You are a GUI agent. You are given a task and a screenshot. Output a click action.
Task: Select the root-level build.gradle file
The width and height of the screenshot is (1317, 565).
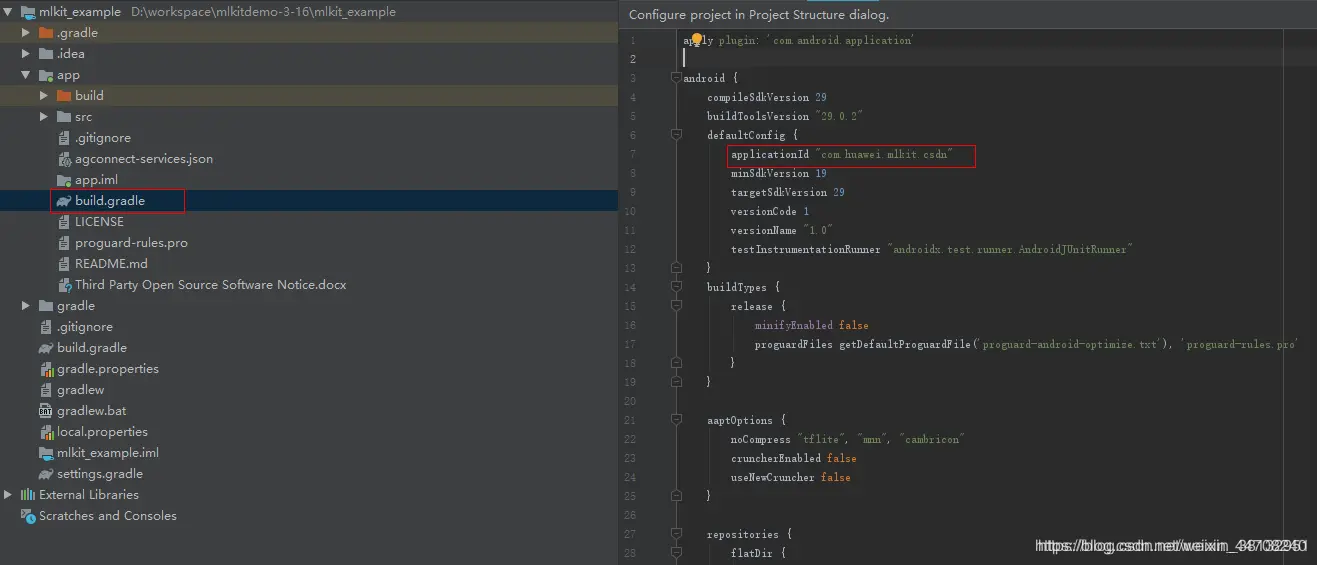92,348
